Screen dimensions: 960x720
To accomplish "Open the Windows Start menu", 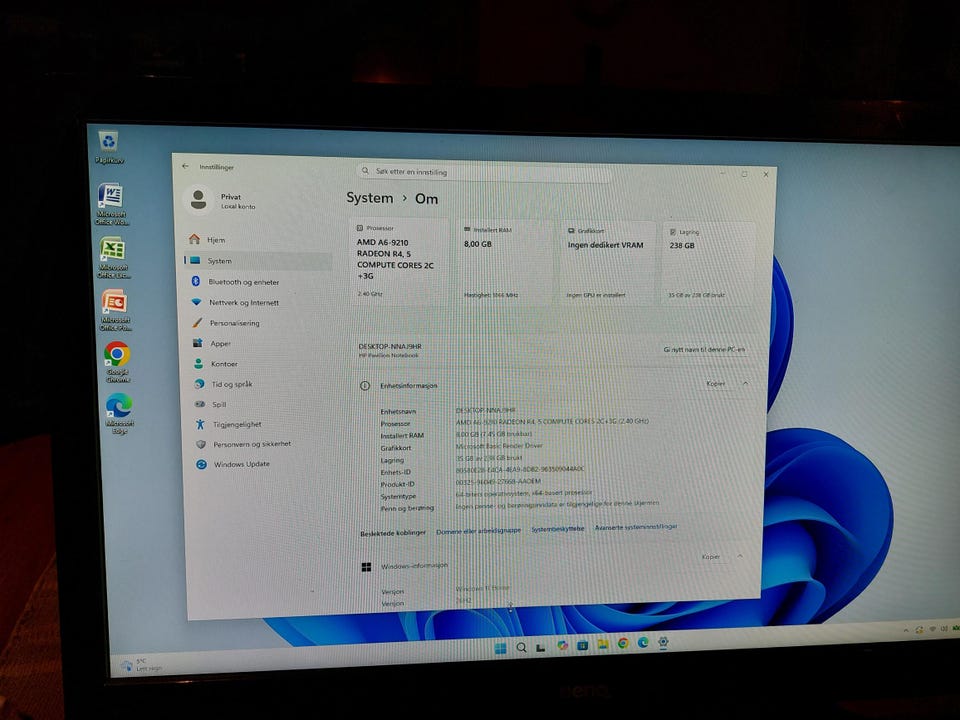I will (x=500, y=648).
